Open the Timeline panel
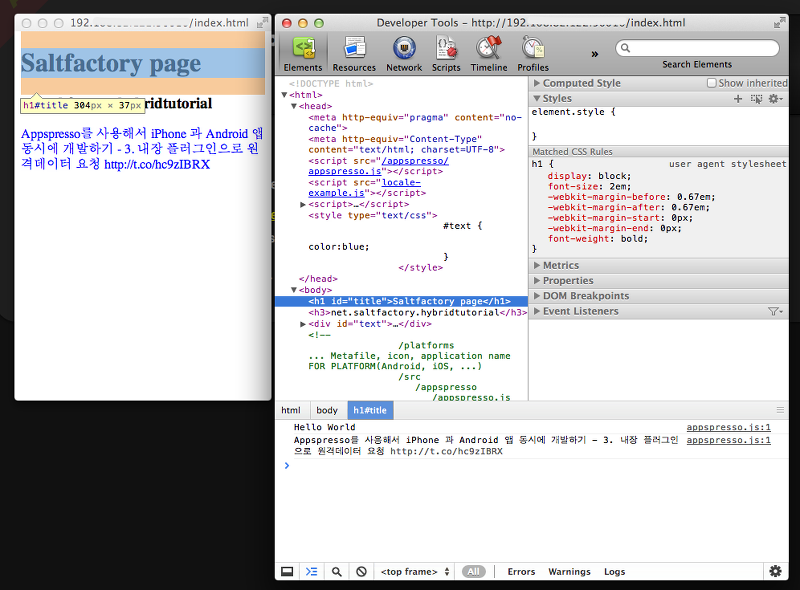This screenshot has width=800, height=590. click(489, 54)
